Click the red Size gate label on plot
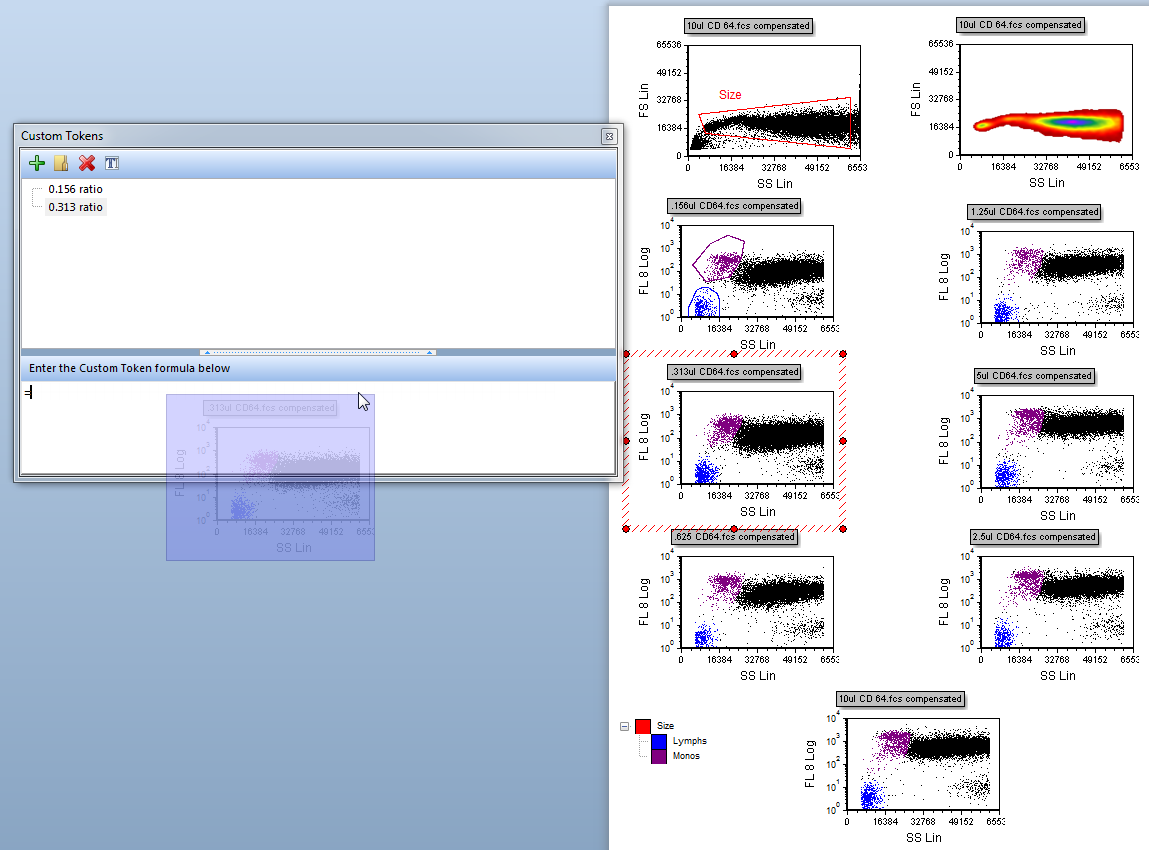 tap(730, 95)
